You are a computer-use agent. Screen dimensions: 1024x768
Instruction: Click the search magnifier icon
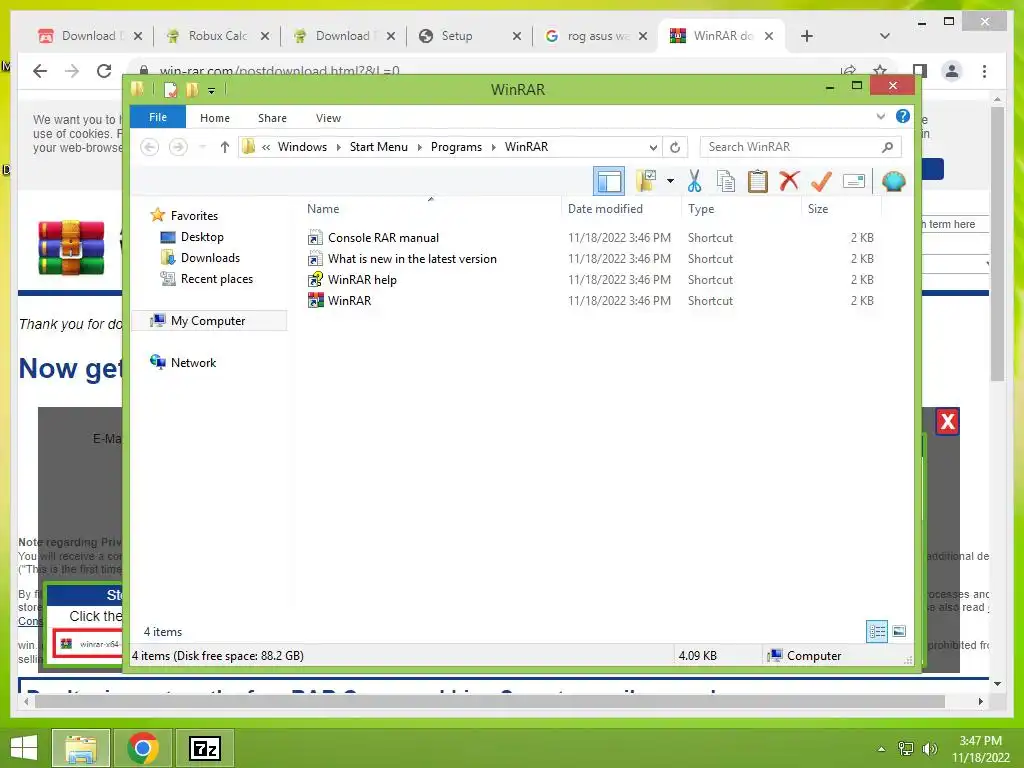887,147
